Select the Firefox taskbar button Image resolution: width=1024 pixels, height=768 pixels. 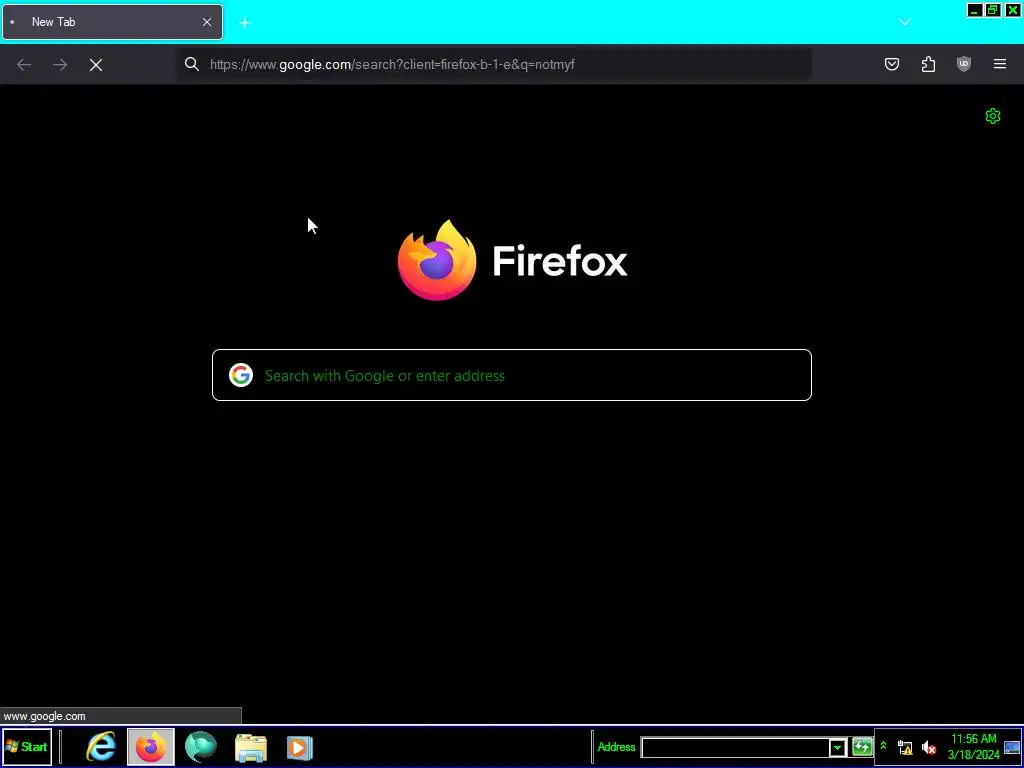click(x=151, y=747)
